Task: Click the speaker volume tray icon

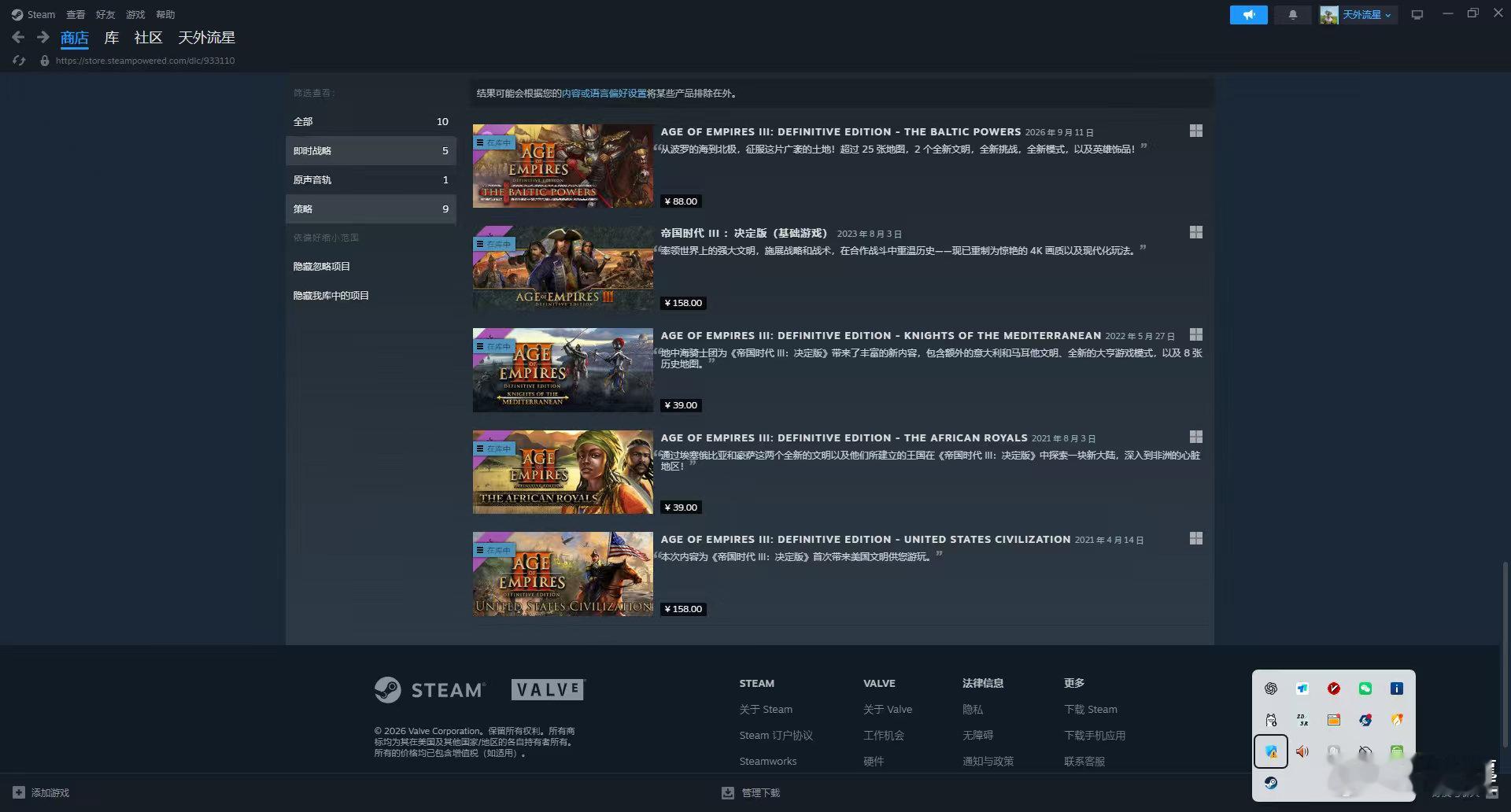Action: click(1302, 751)
